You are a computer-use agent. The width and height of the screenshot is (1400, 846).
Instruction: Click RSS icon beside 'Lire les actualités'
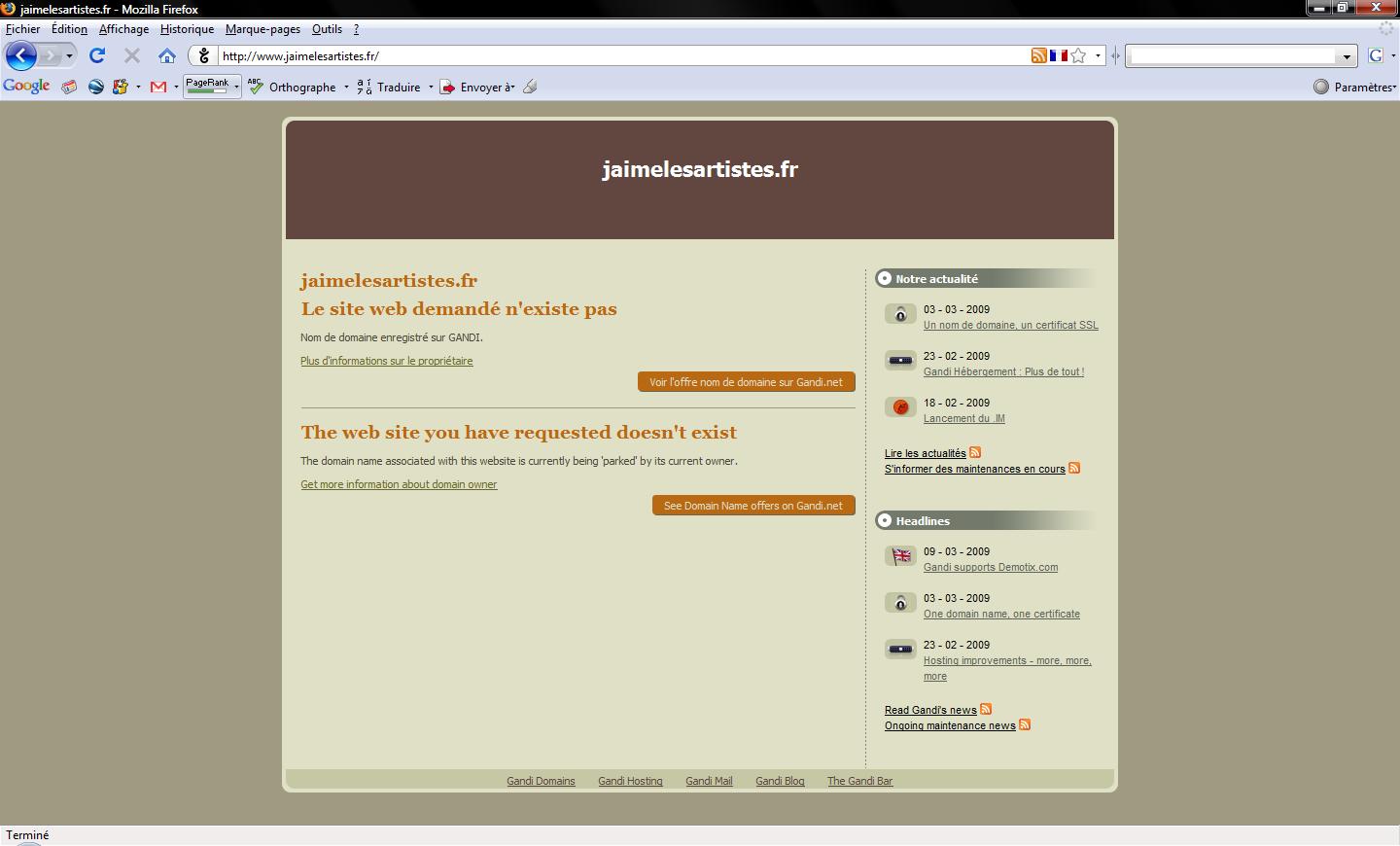click(975, 452)
